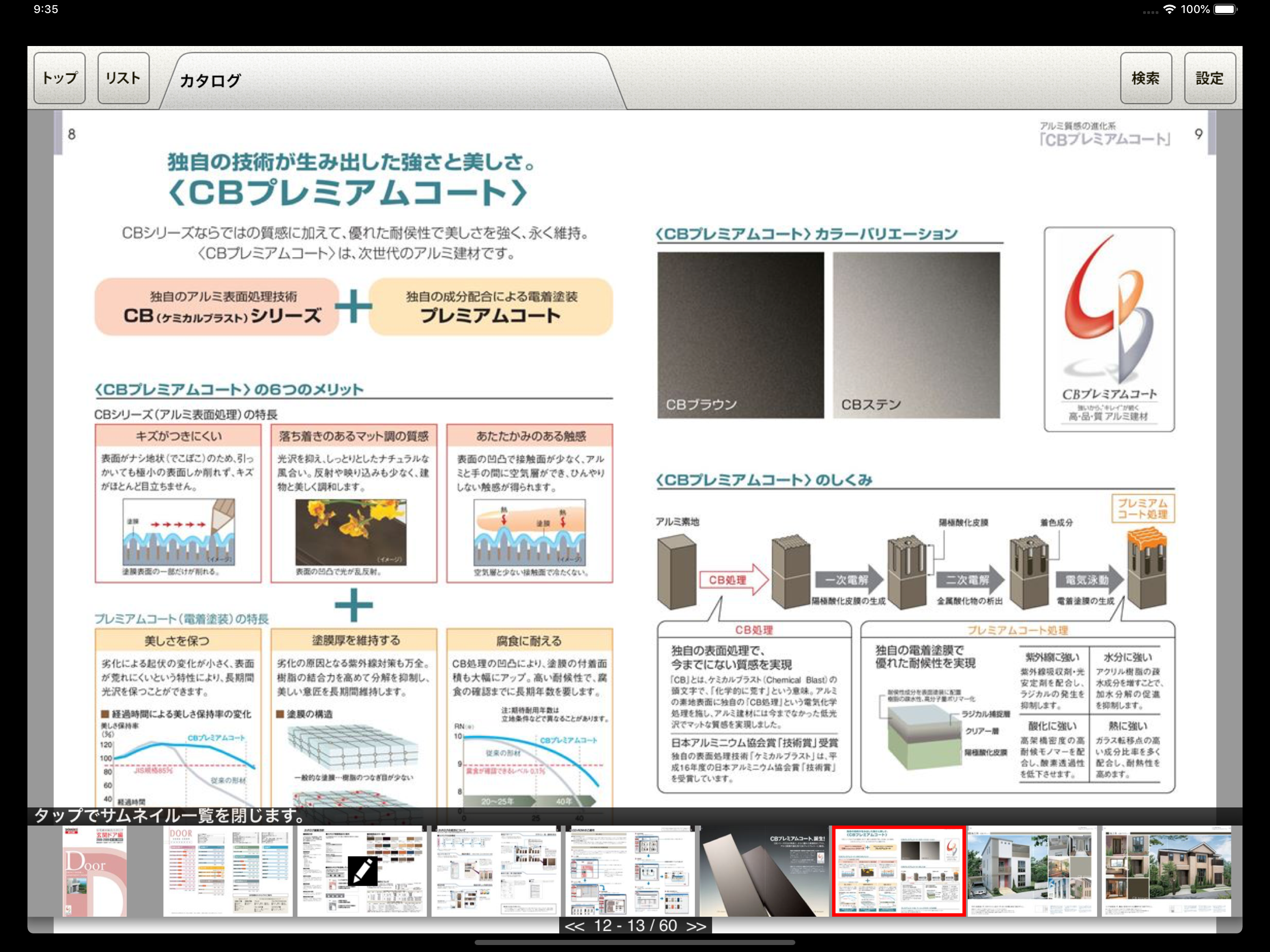Image resolution: width=1270 pixels, height=952 pixels.
Task: Open the dark door panels CBプレミアムコート thumbnail
Action: [764, 872]
